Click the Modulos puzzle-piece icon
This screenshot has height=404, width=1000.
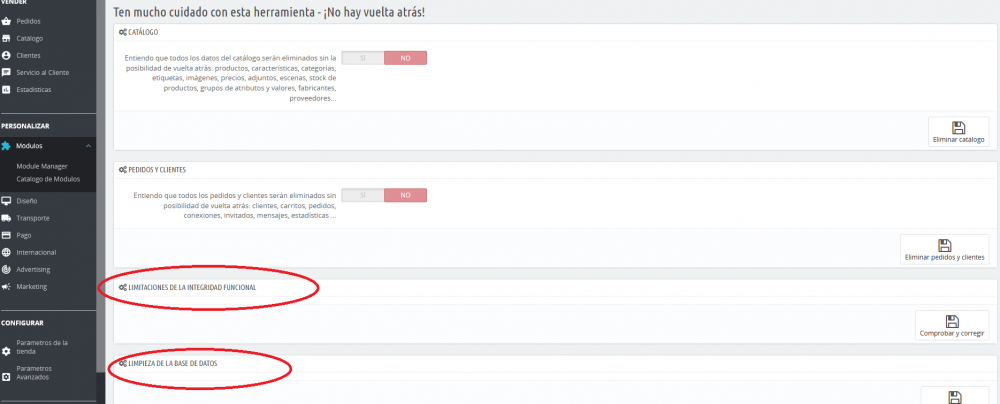pyautogui.click(x=6, y=146)
